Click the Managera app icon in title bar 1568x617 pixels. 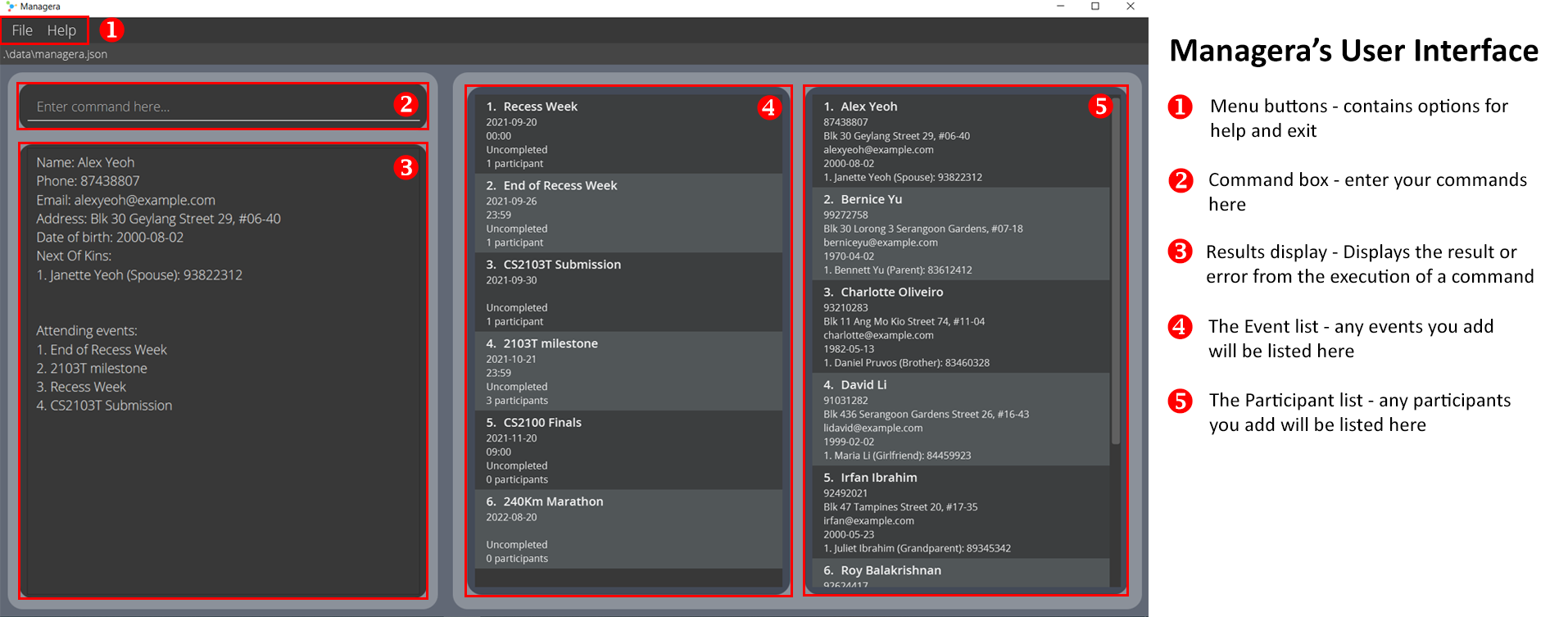point(11,7)
